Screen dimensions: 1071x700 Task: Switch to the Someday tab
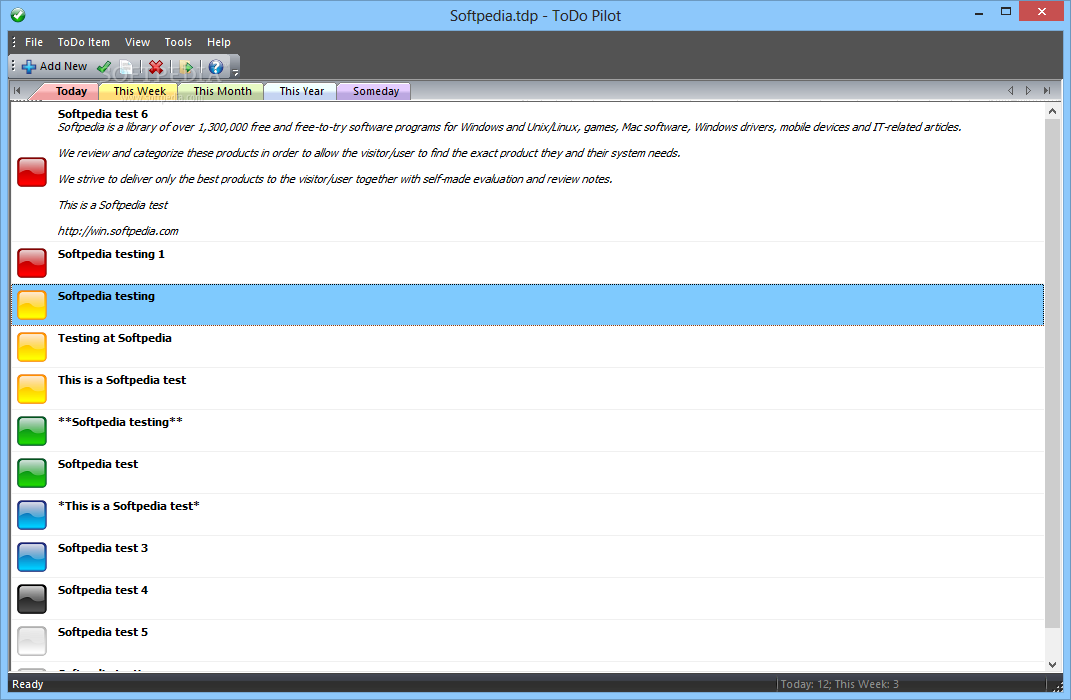click(x=376, y=91)
